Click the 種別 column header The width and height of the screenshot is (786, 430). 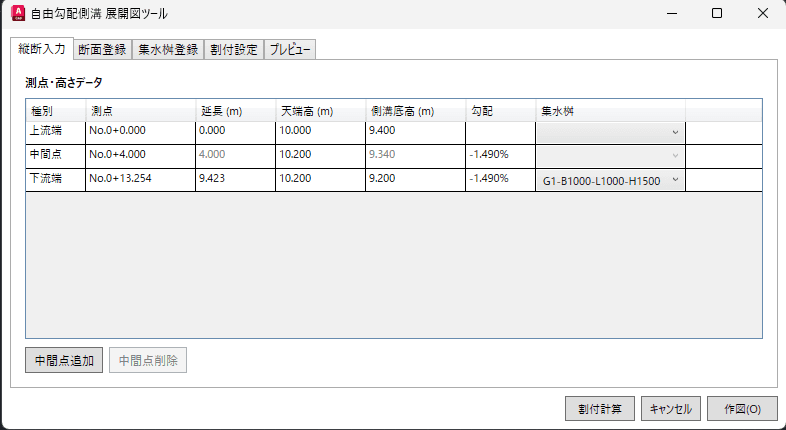pos(55,109)
